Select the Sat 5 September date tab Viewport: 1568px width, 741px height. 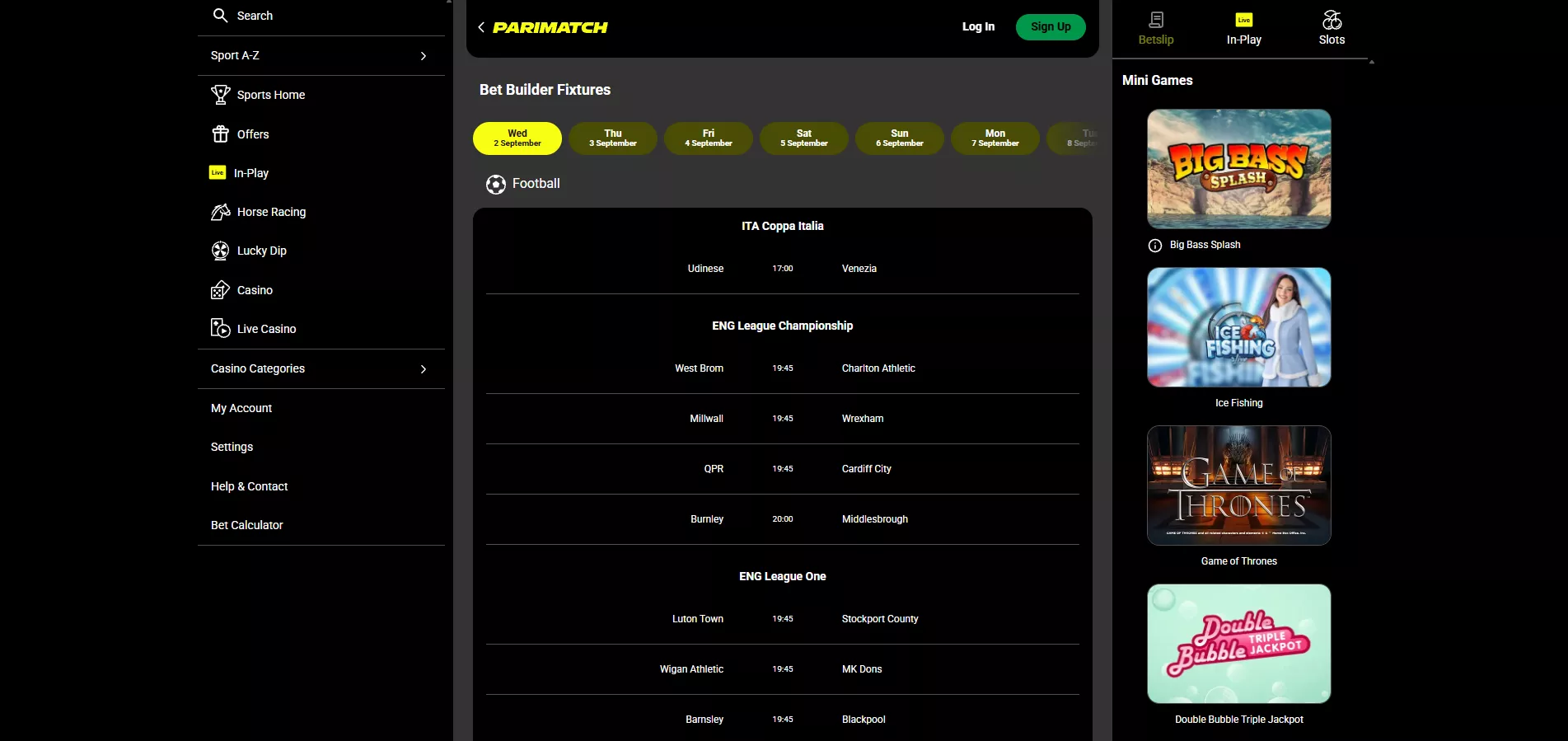(x=804, y=138)
